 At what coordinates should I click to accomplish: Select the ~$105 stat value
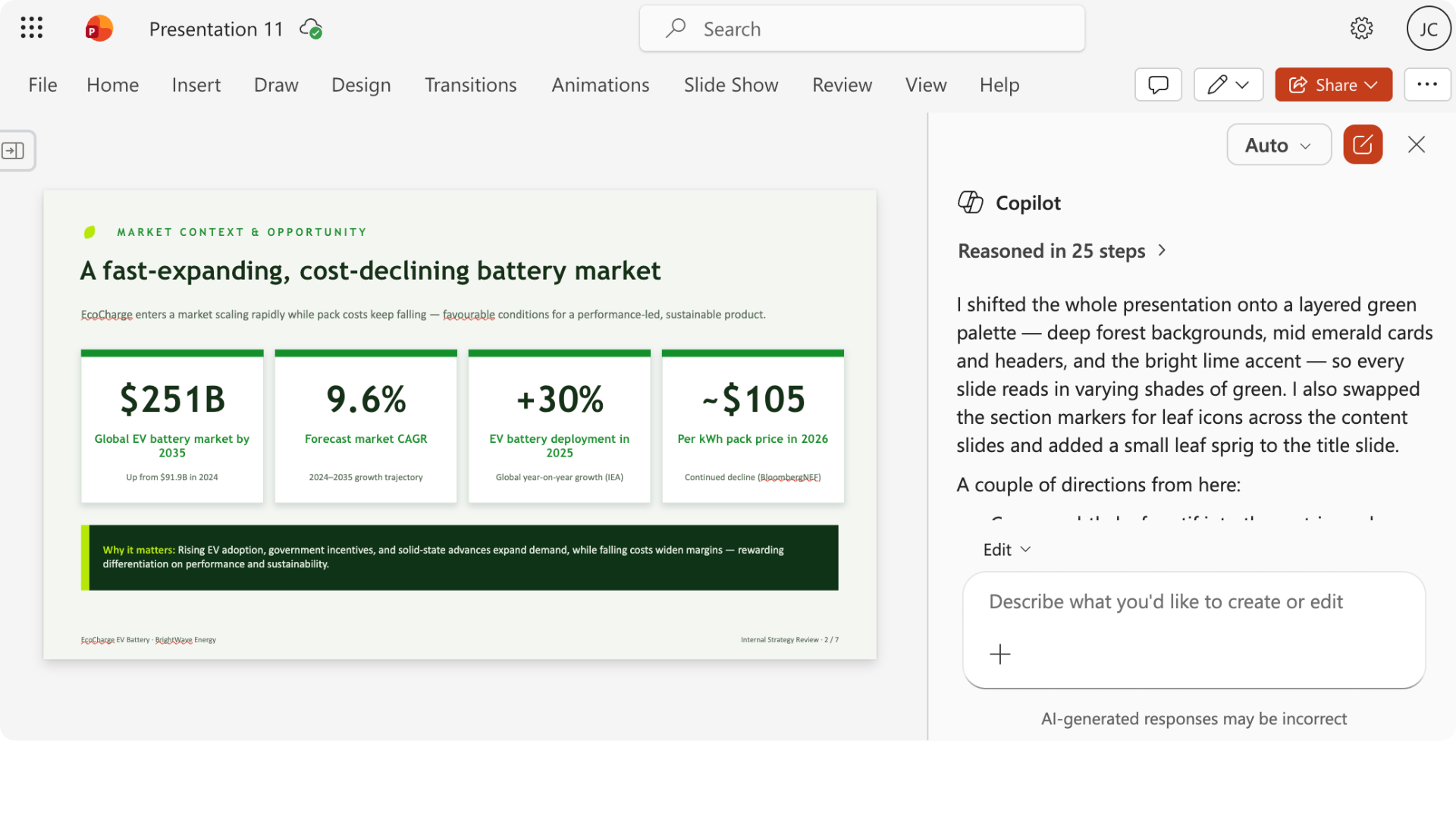(753, 399)
